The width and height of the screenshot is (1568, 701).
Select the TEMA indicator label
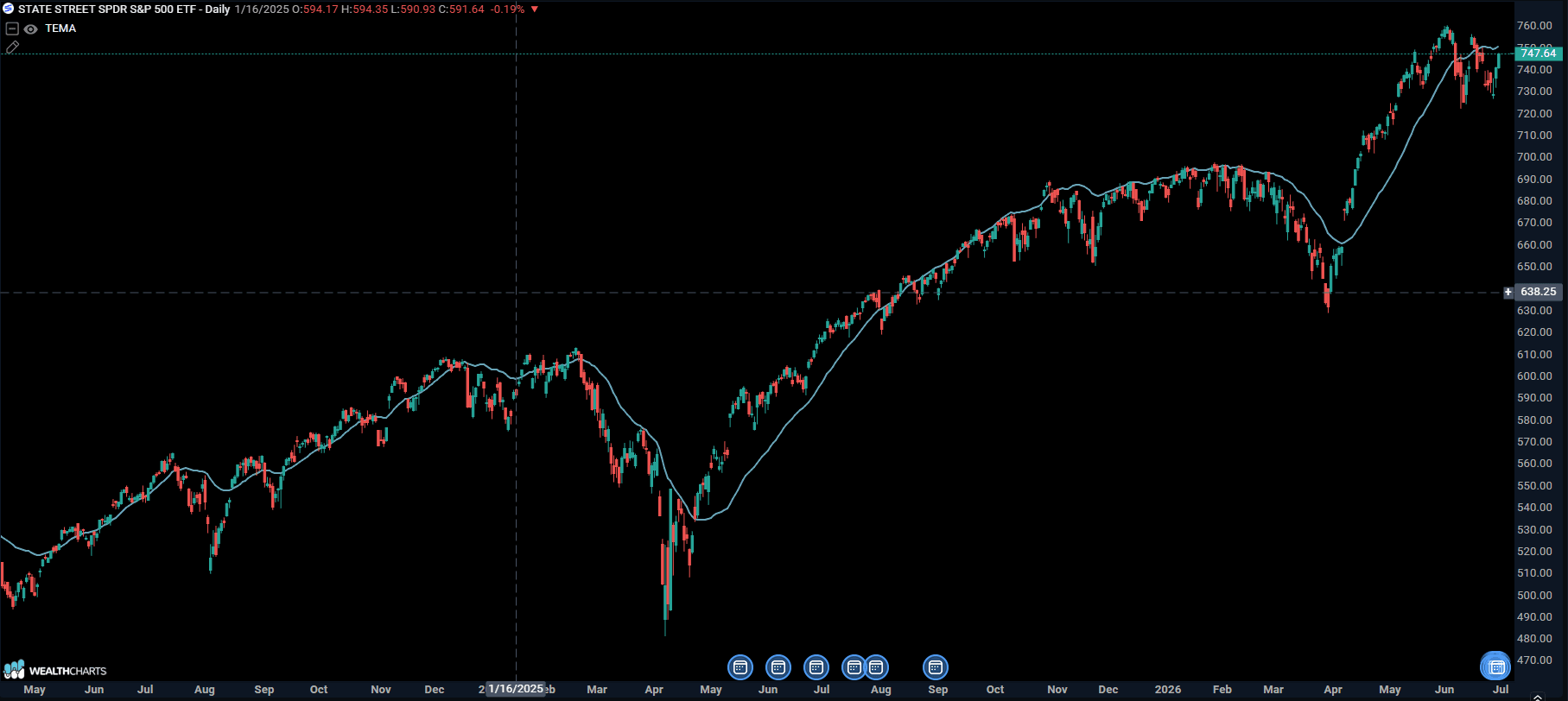60,28
